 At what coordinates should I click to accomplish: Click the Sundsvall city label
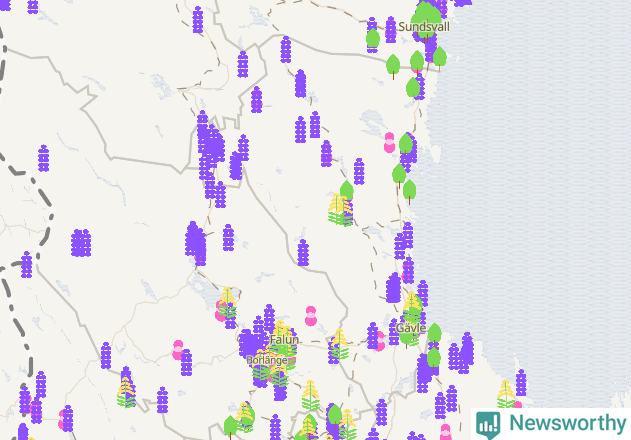point(424,27)
